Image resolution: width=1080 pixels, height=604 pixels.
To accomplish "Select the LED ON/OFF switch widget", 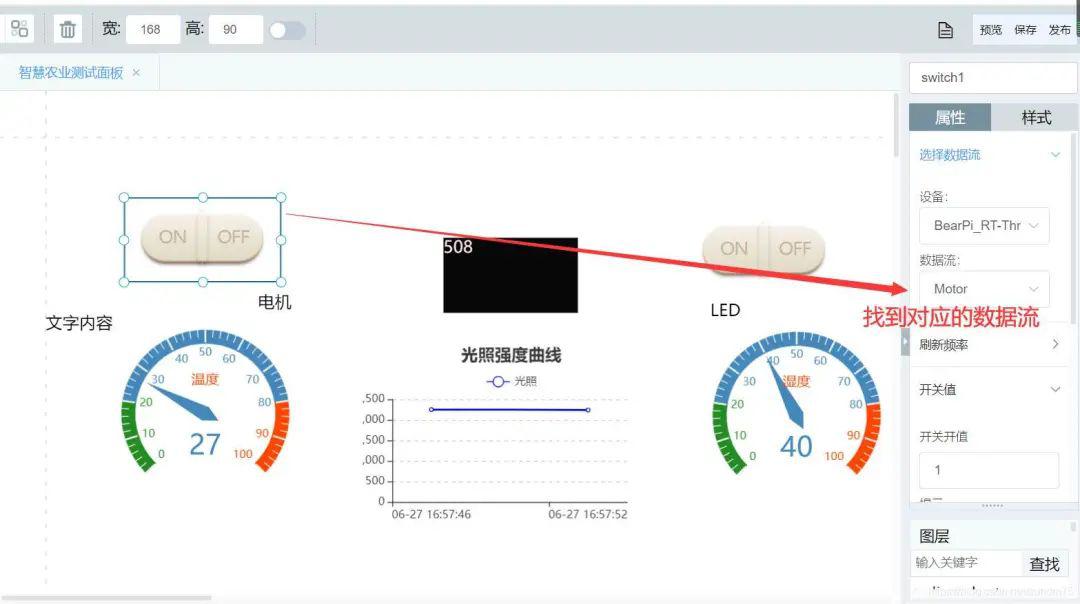I will tap(763, 249).
